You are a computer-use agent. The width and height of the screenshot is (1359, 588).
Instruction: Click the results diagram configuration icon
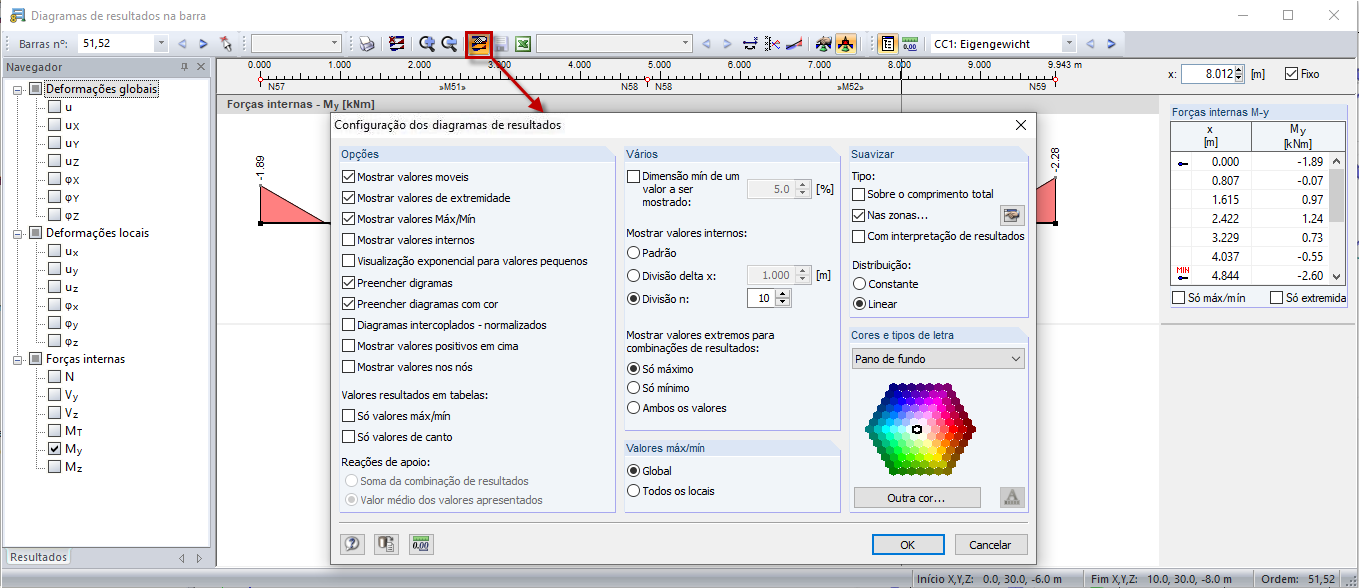478,42
